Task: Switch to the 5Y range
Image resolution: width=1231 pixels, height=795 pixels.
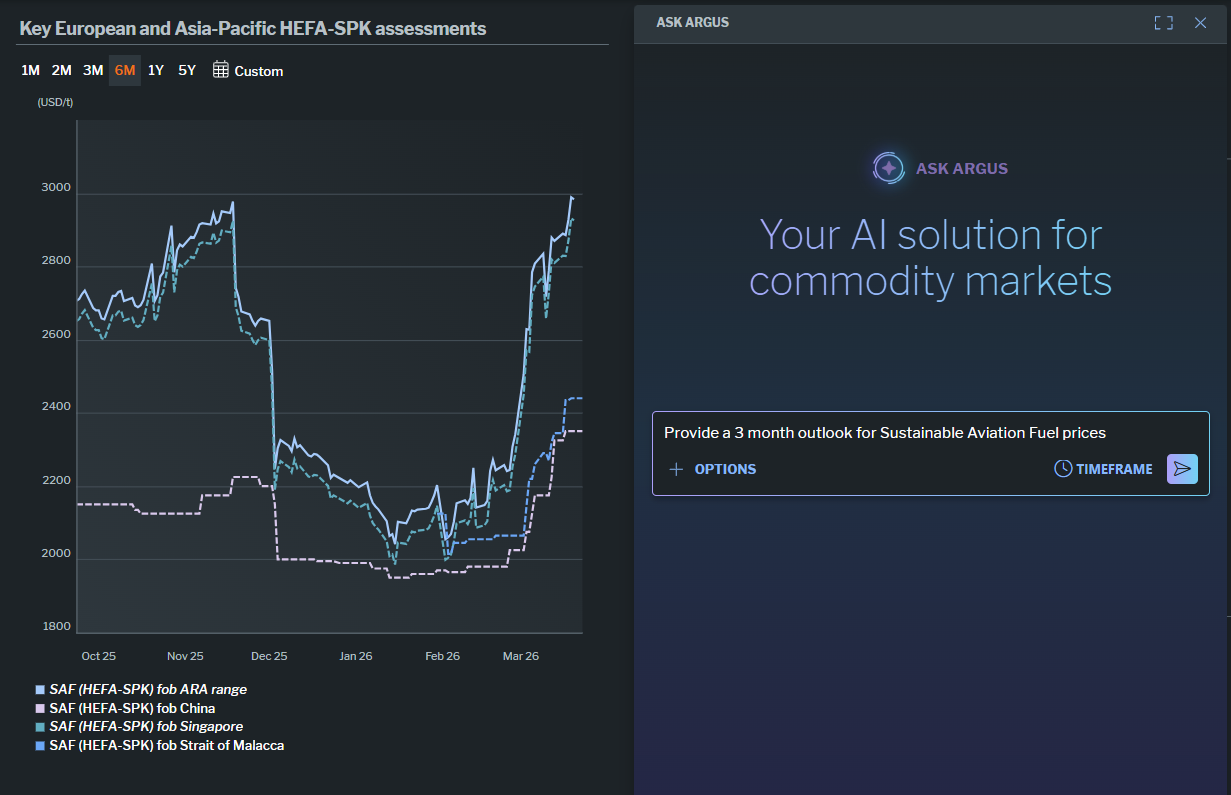Action: coord(187,70)
